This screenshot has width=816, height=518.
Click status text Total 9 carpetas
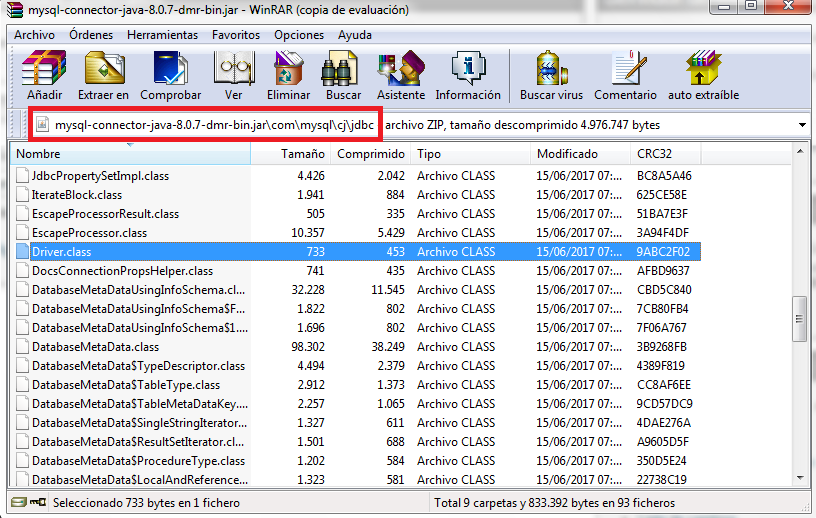(554, 503)
